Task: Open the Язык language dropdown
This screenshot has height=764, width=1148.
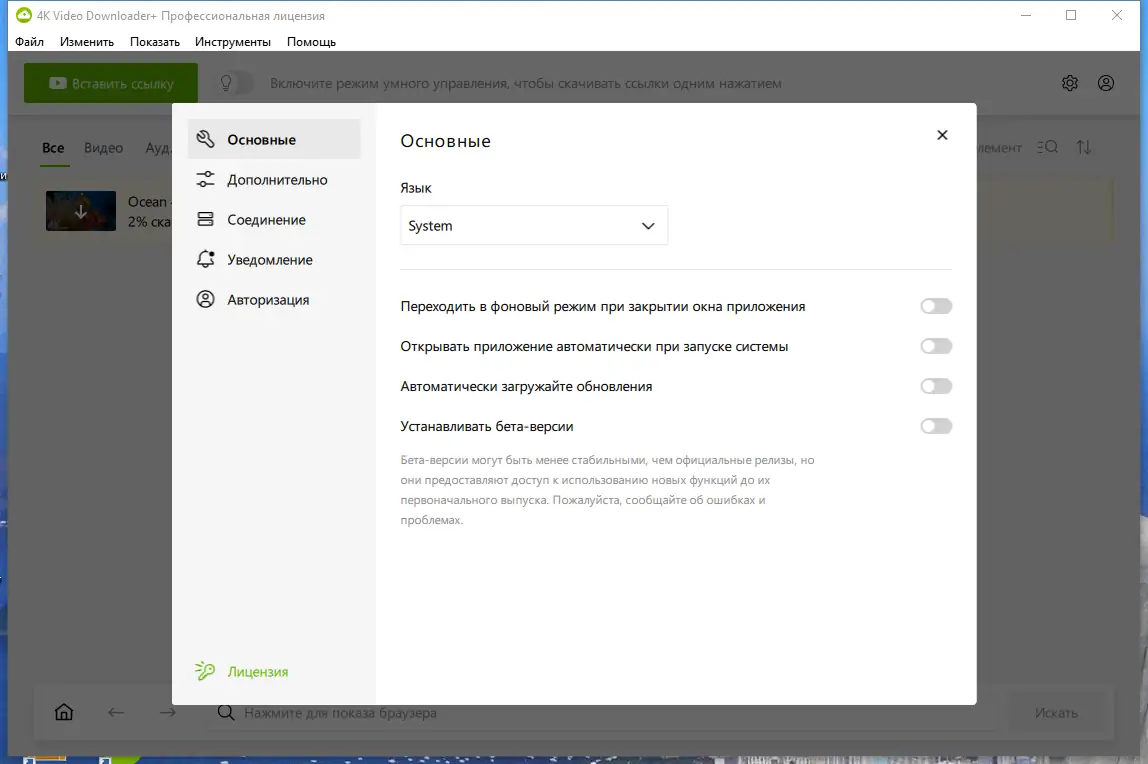Action: coord(534,225)
